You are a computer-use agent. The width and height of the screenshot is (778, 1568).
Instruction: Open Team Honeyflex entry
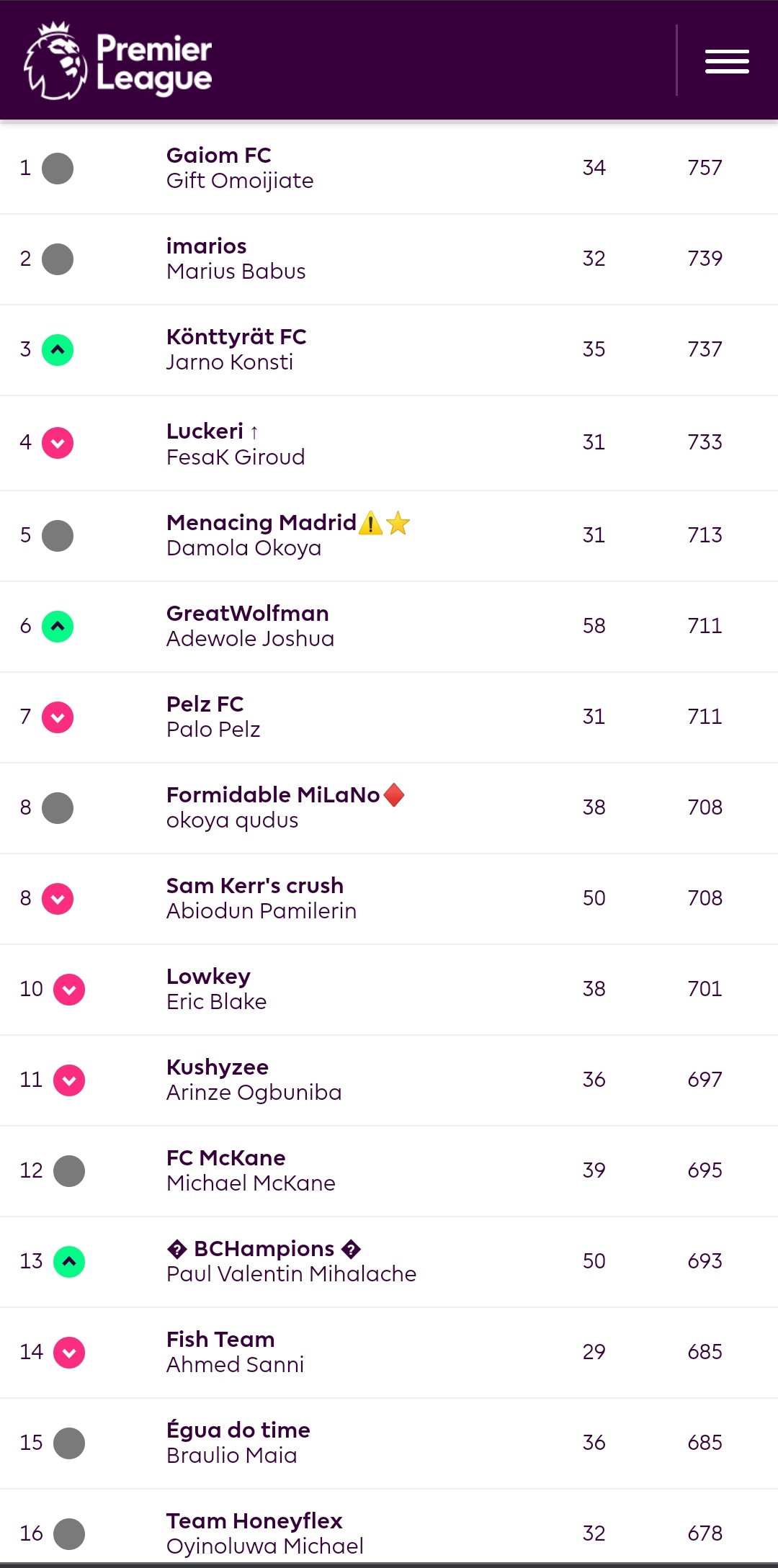click(254, 1520)
